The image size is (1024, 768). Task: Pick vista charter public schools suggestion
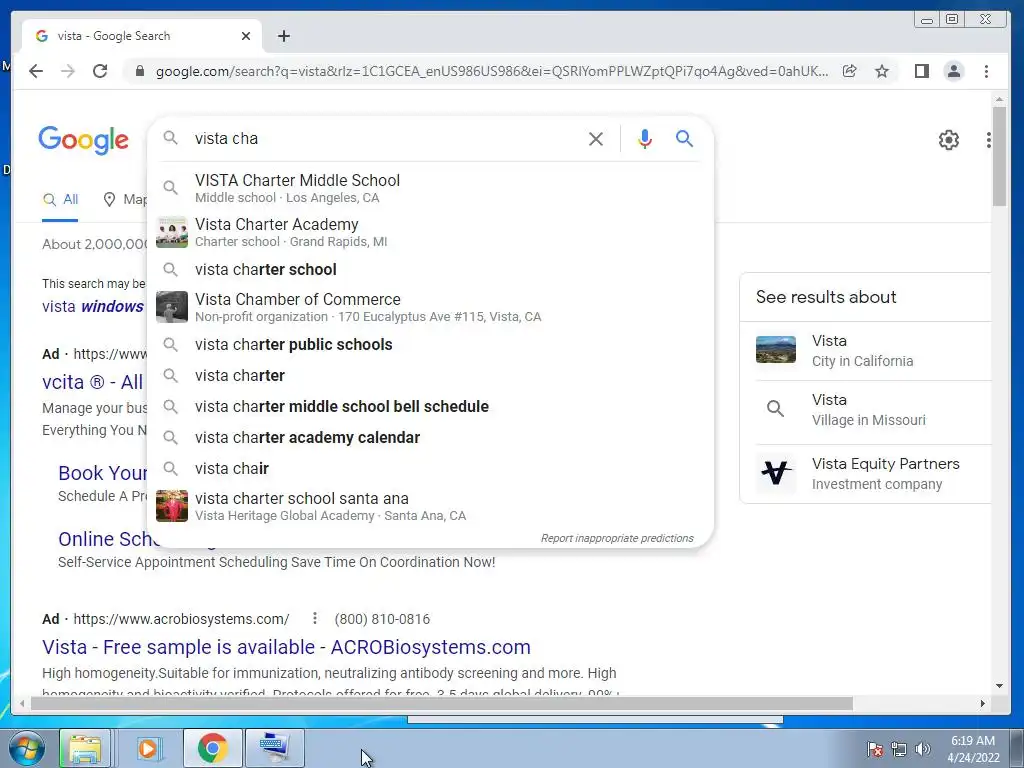[430, 345]
